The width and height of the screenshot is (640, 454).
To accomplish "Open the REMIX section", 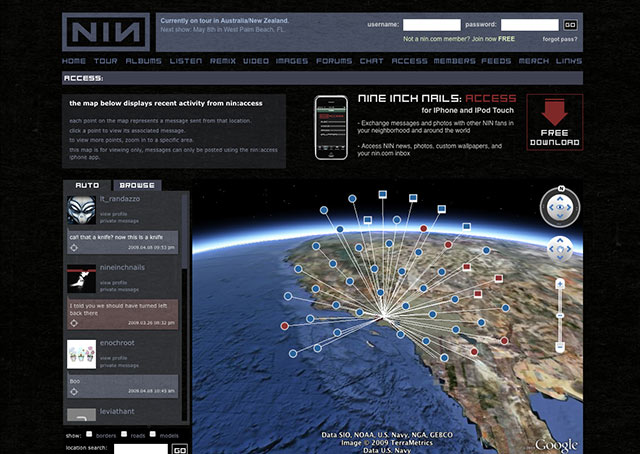I will click(223, 61).
